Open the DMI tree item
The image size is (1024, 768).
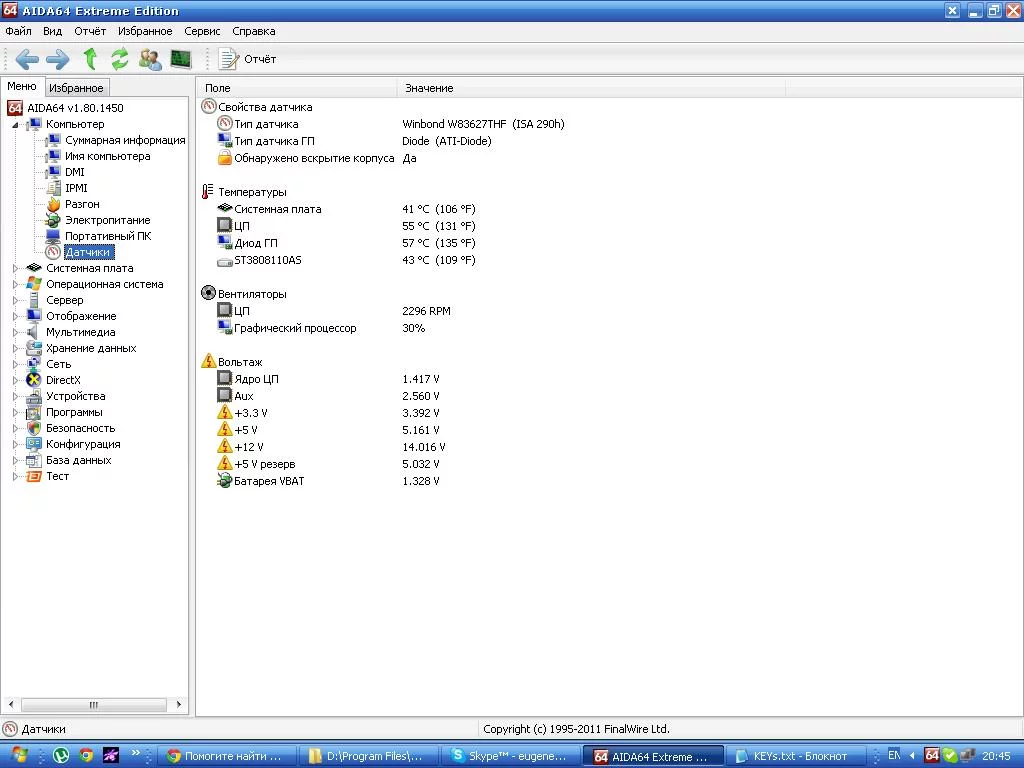(x=74, y=172)
